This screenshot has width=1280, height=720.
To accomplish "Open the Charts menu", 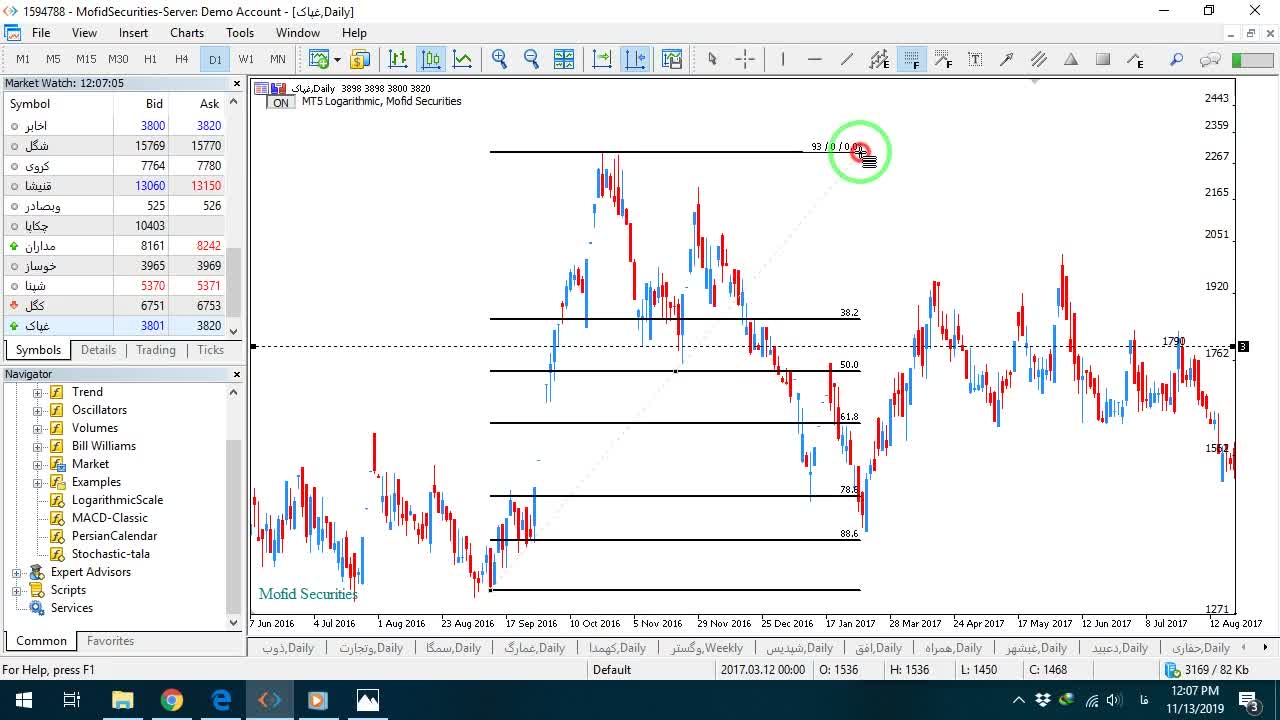I will [x=187, y=33].
